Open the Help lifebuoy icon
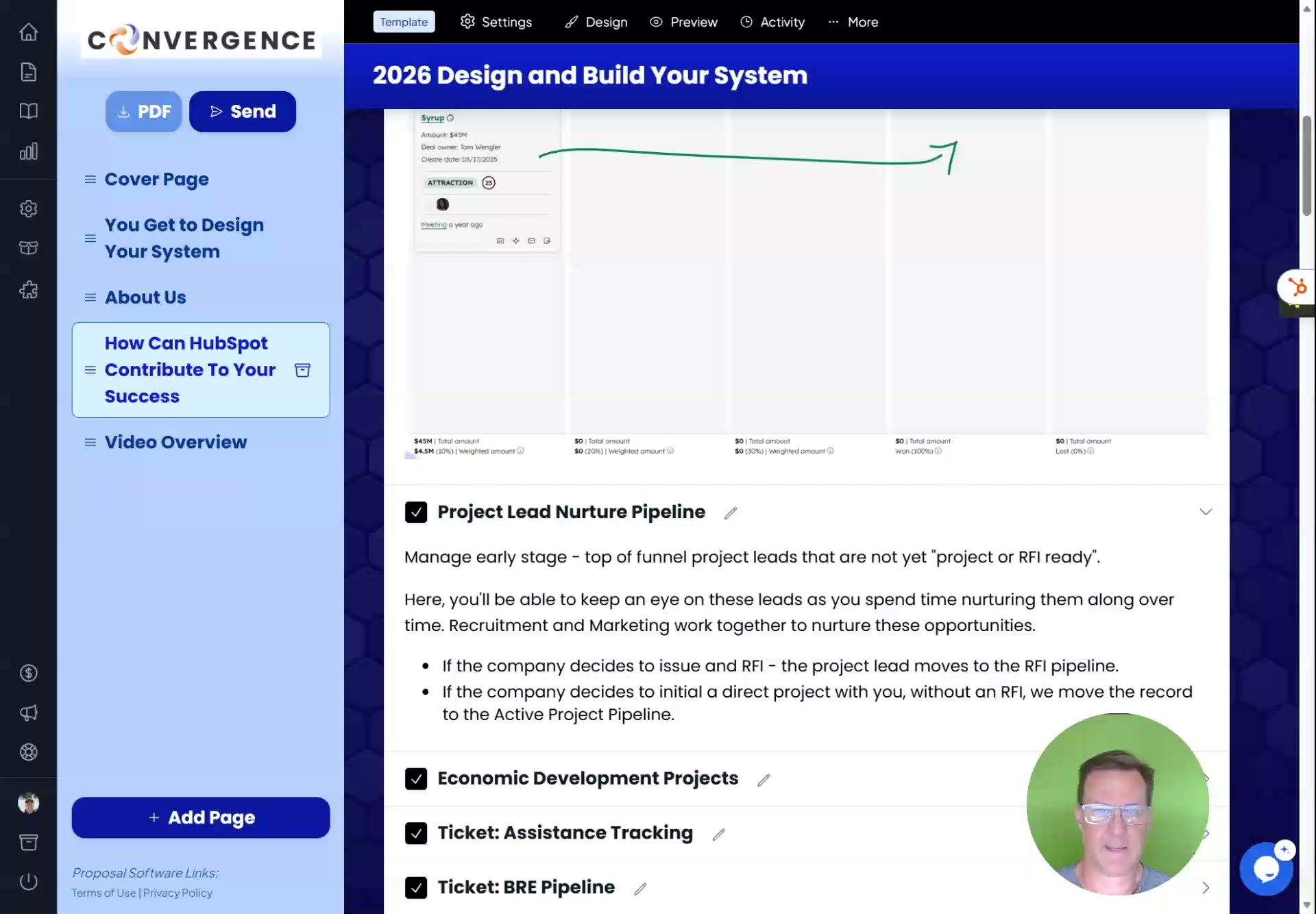 click(28, 752)
